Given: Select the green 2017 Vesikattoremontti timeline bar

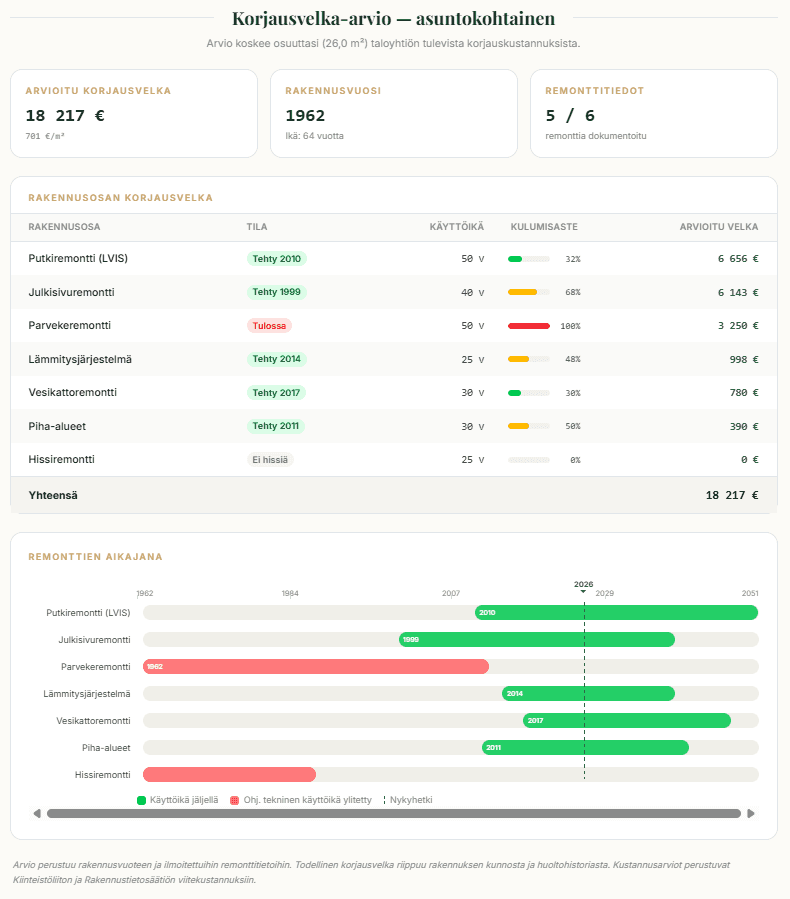Looking at the screenshot, I should click(626, 721).
